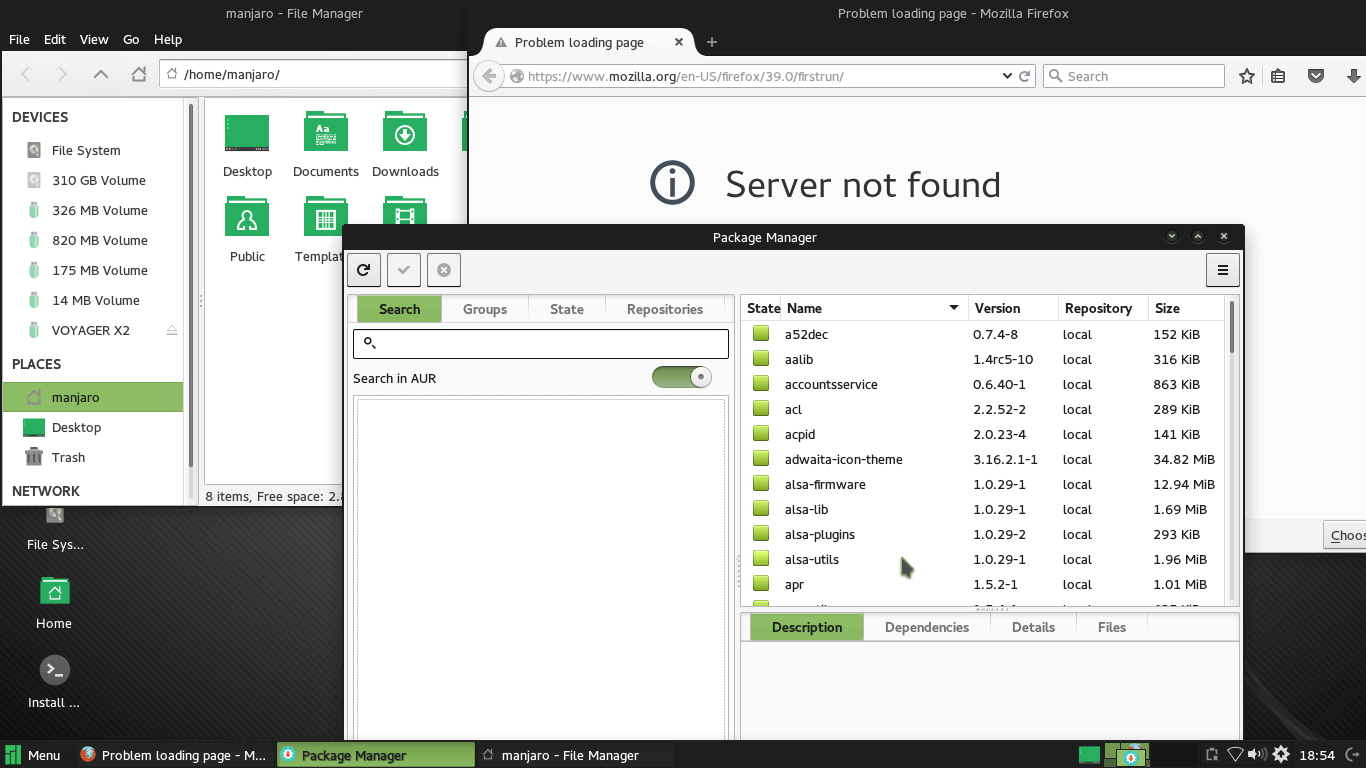Toggle the state checkbox for acpid package

pyautogui.click(x=760, y=434)
